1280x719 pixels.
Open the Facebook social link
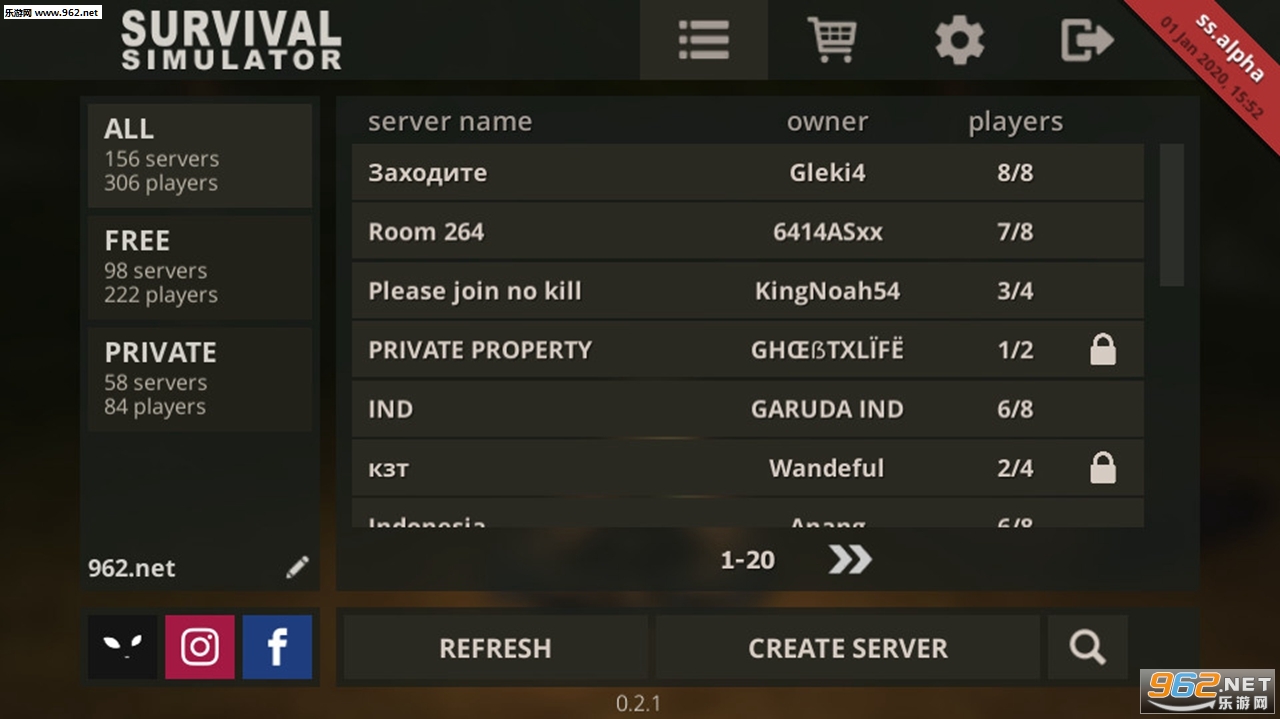277,647
